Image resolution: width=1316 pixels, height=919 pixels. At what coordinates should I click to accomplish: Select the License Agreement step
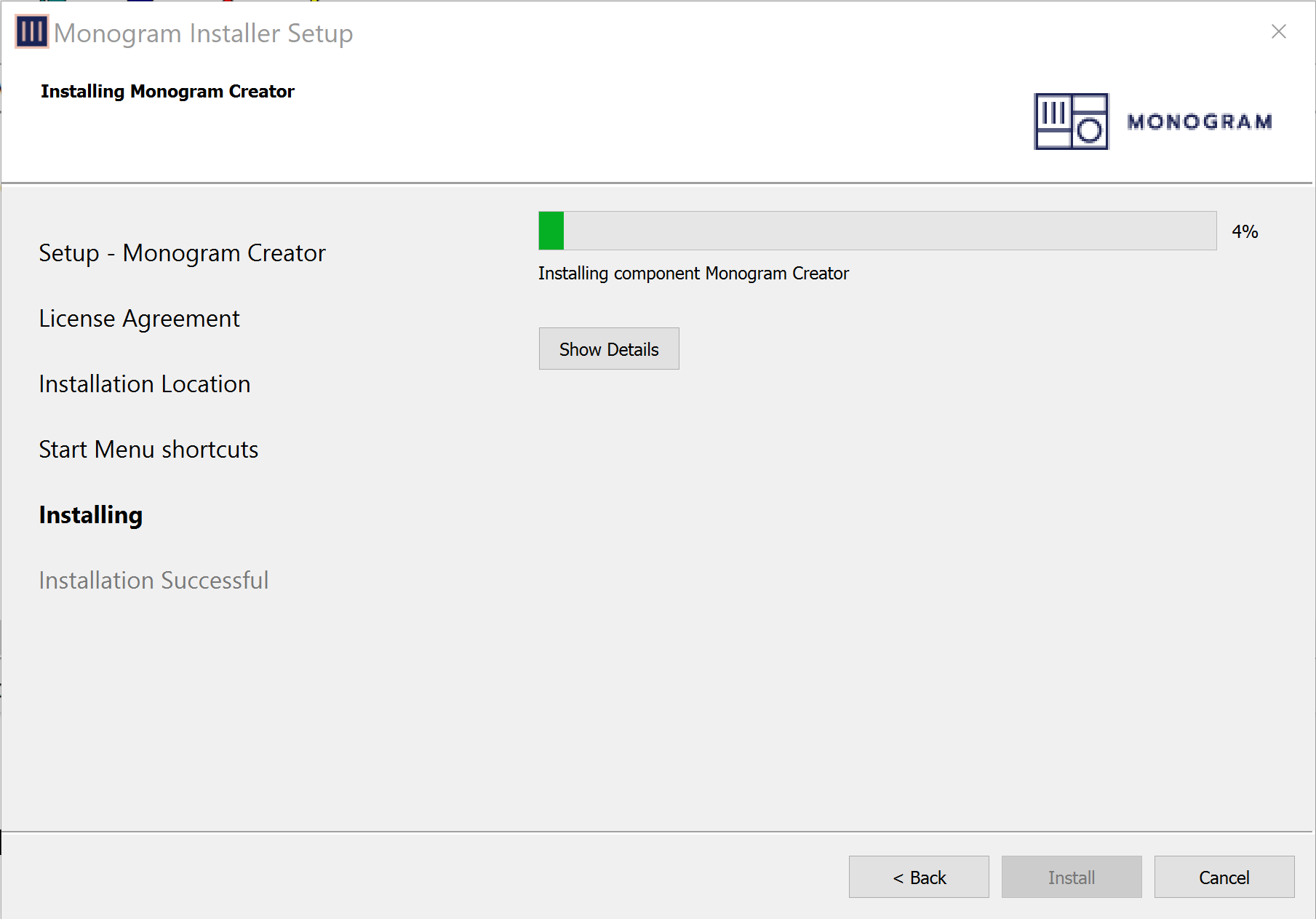139,319
